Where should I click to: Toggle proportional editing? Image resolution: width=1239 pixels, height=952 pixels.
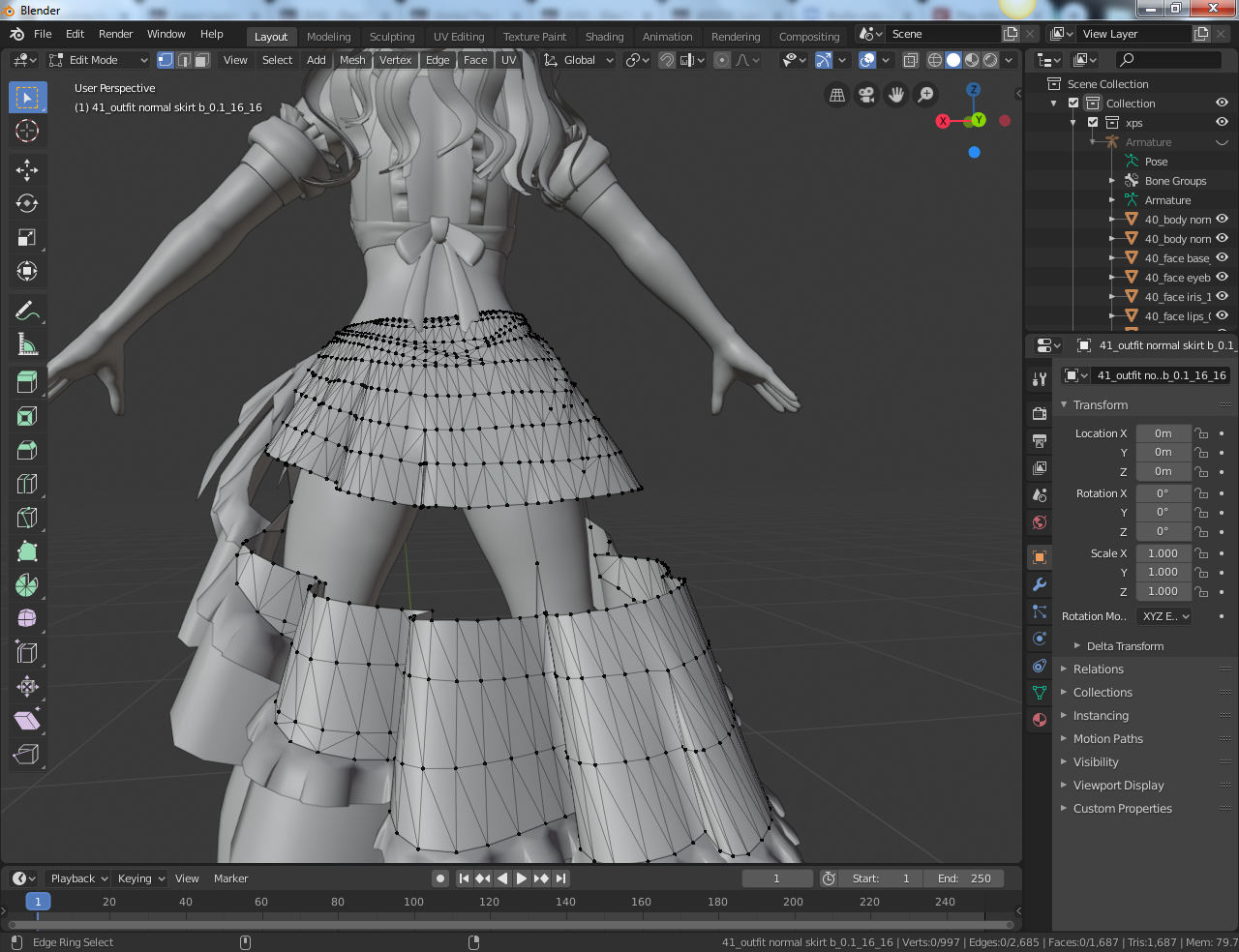[722, 60]
